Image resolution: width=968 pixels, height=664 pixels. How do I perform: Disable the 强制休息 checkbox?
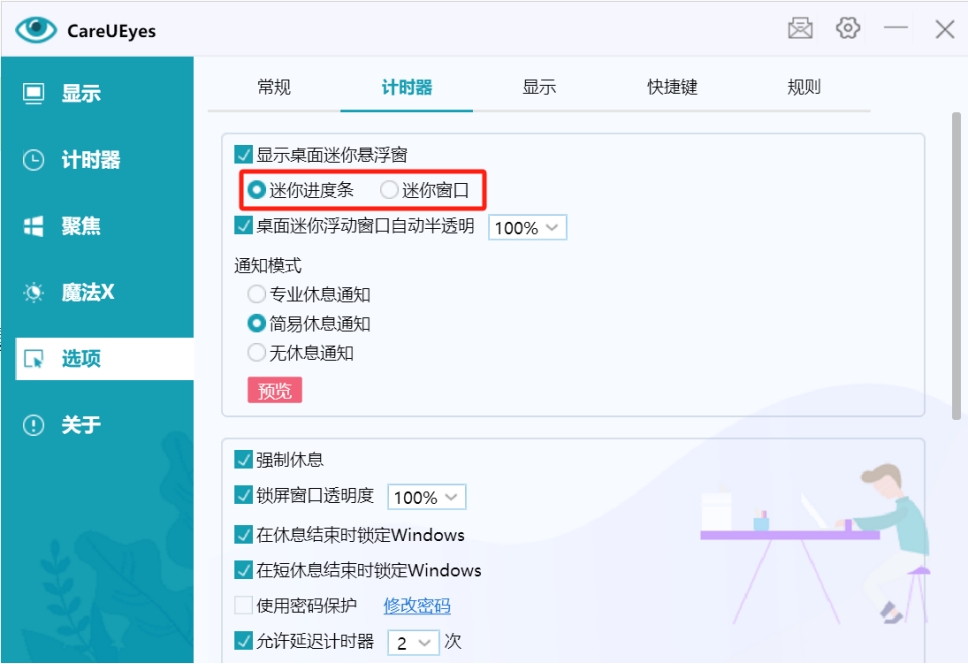click(243, 460)
